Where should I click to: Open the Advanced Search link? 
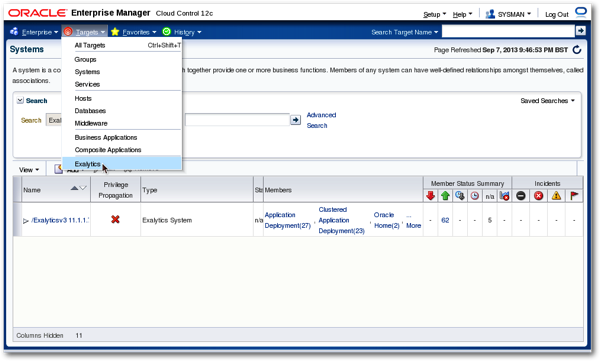[321, 120]
